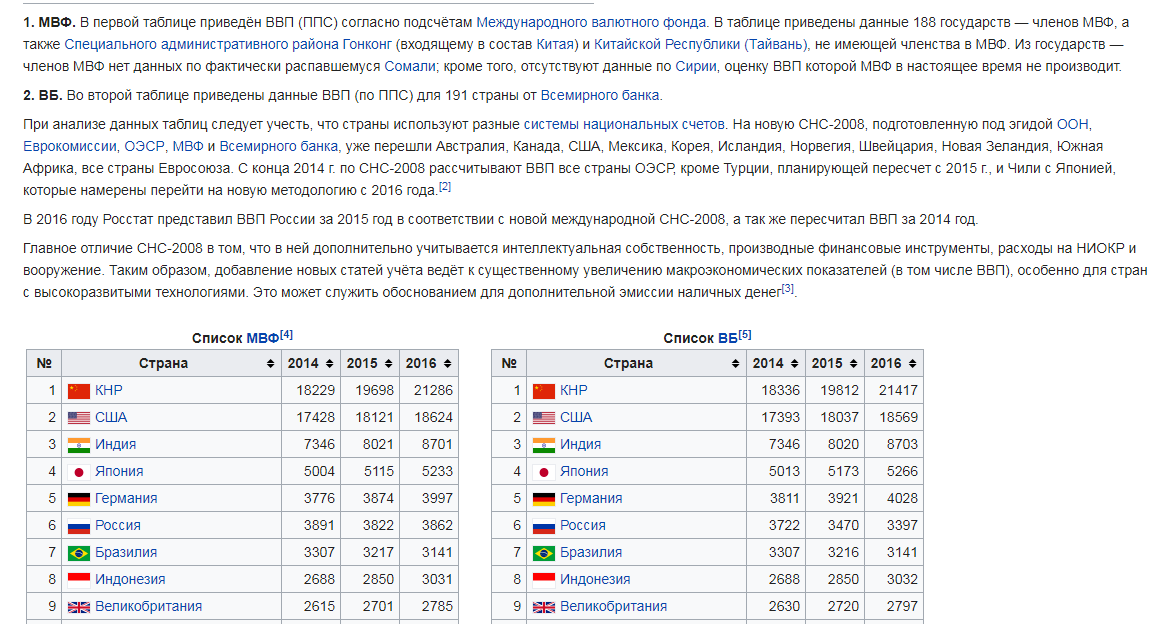
Task: Click India flag icon in World Bank table
Action: pyautogui.click(x=543, y=445)
